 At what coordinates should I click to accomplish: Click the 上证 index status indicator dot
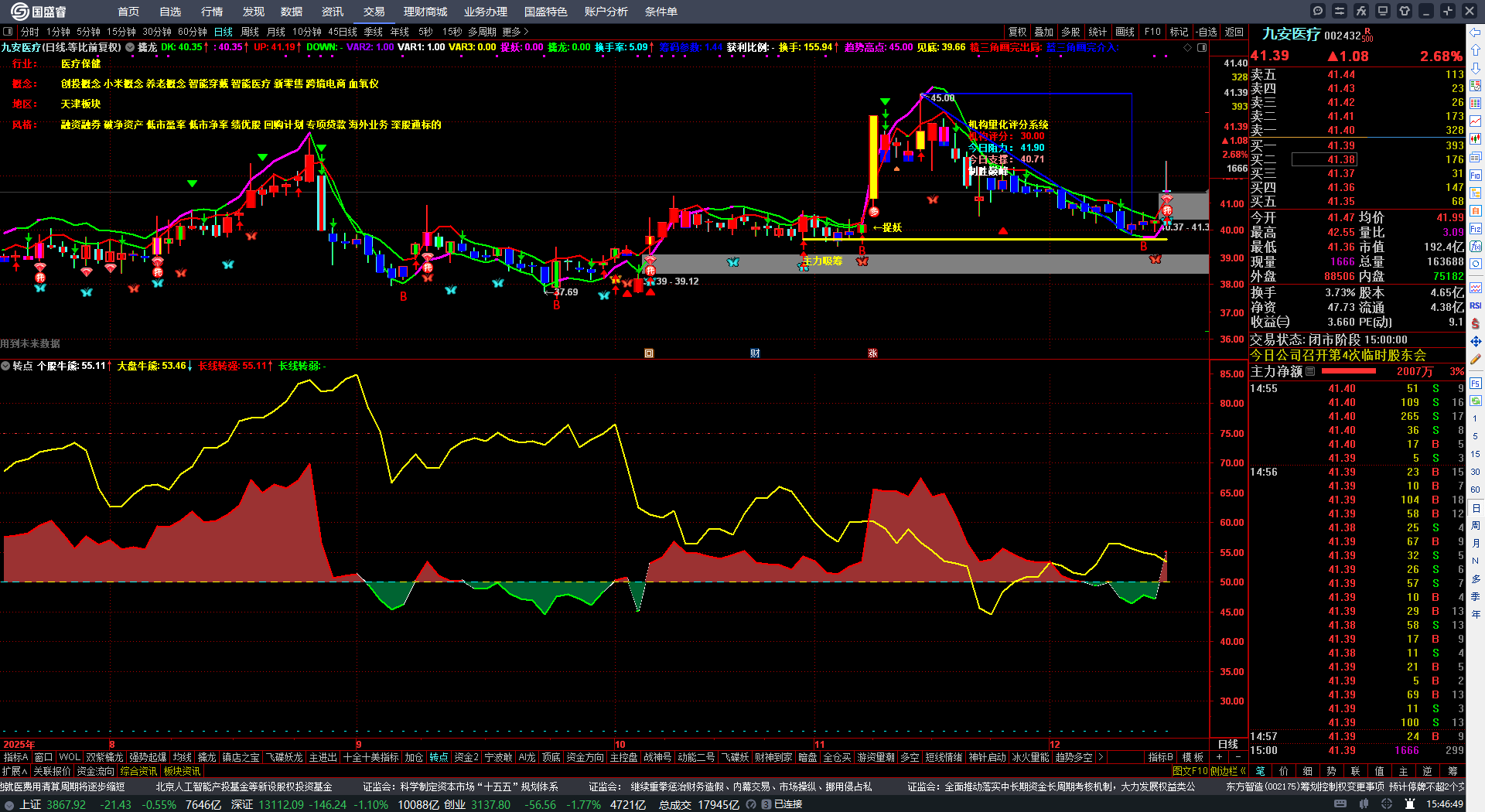coord(9,804)
